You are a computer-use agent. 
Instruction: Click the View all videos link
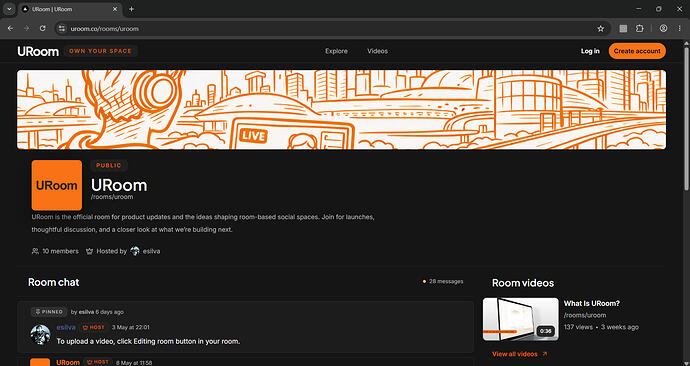pyautogui.click(x=520, y=354)
